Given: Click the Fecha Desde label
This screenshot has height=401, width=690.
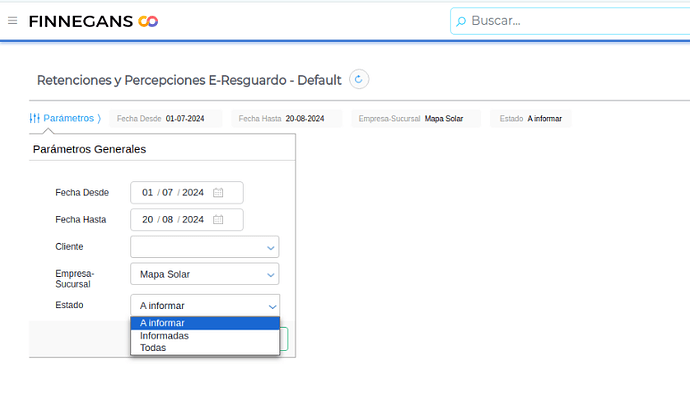Looking at the screenshot, I should point(82,192).
